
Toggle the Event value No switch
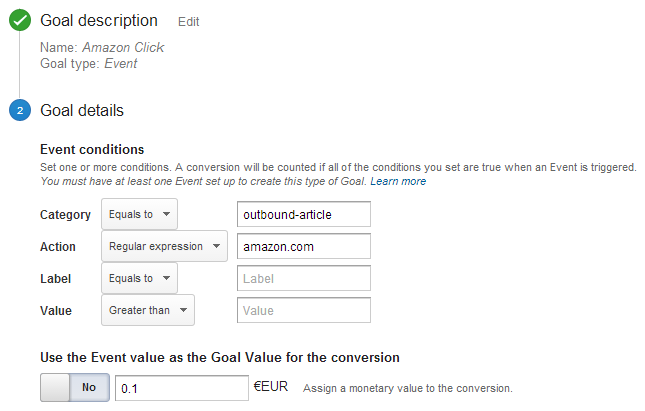[75, 387]
